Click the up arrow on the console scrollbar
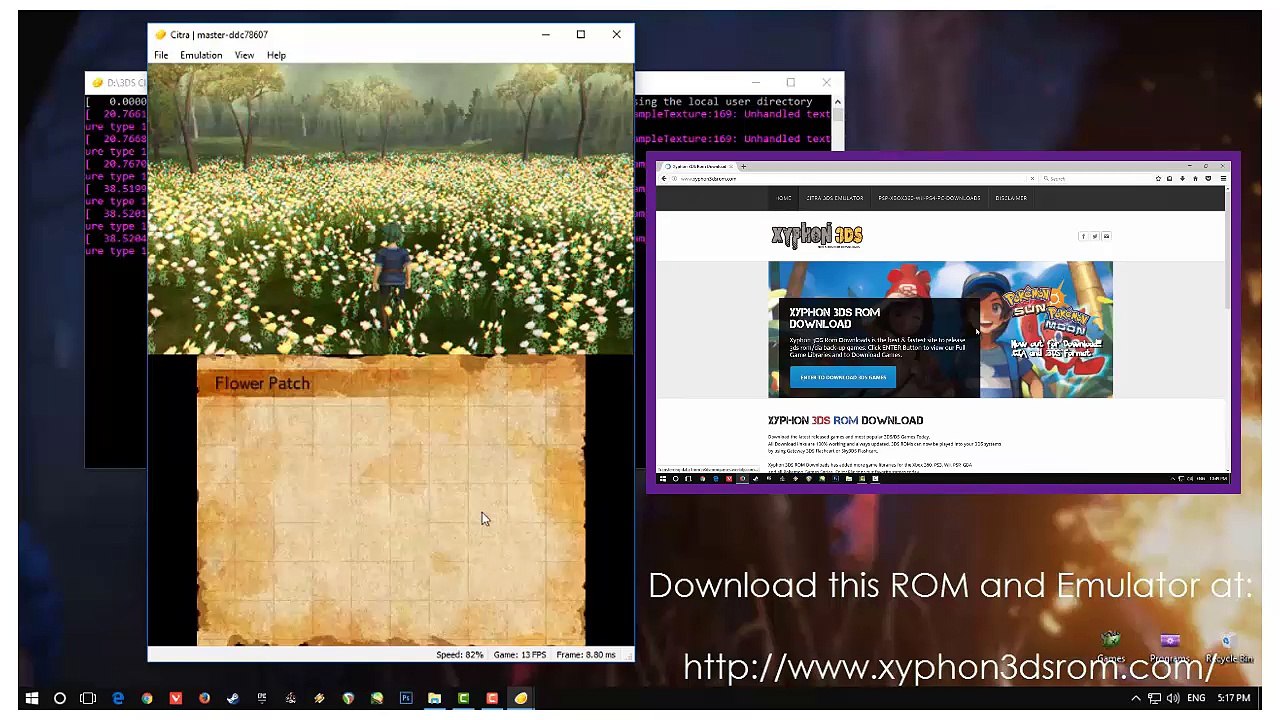 click(837, 101)
